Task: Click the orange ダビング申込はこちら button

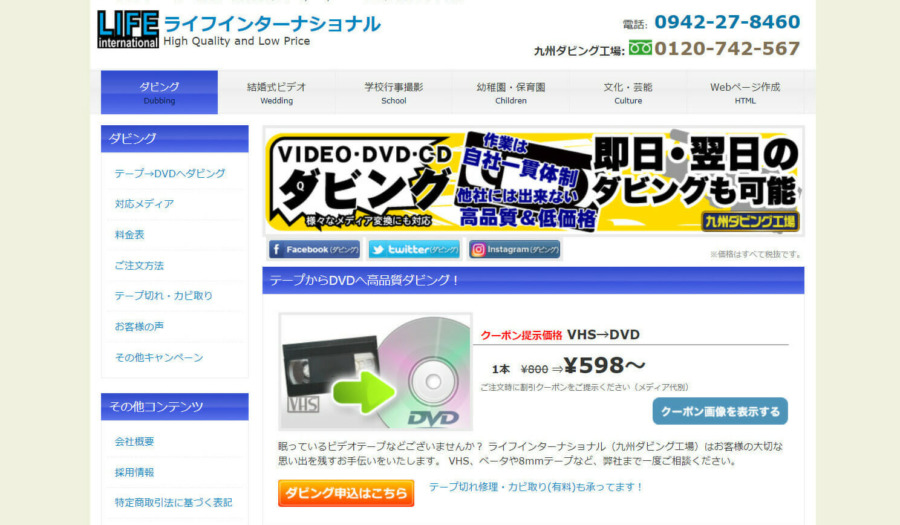Action: 346,493
